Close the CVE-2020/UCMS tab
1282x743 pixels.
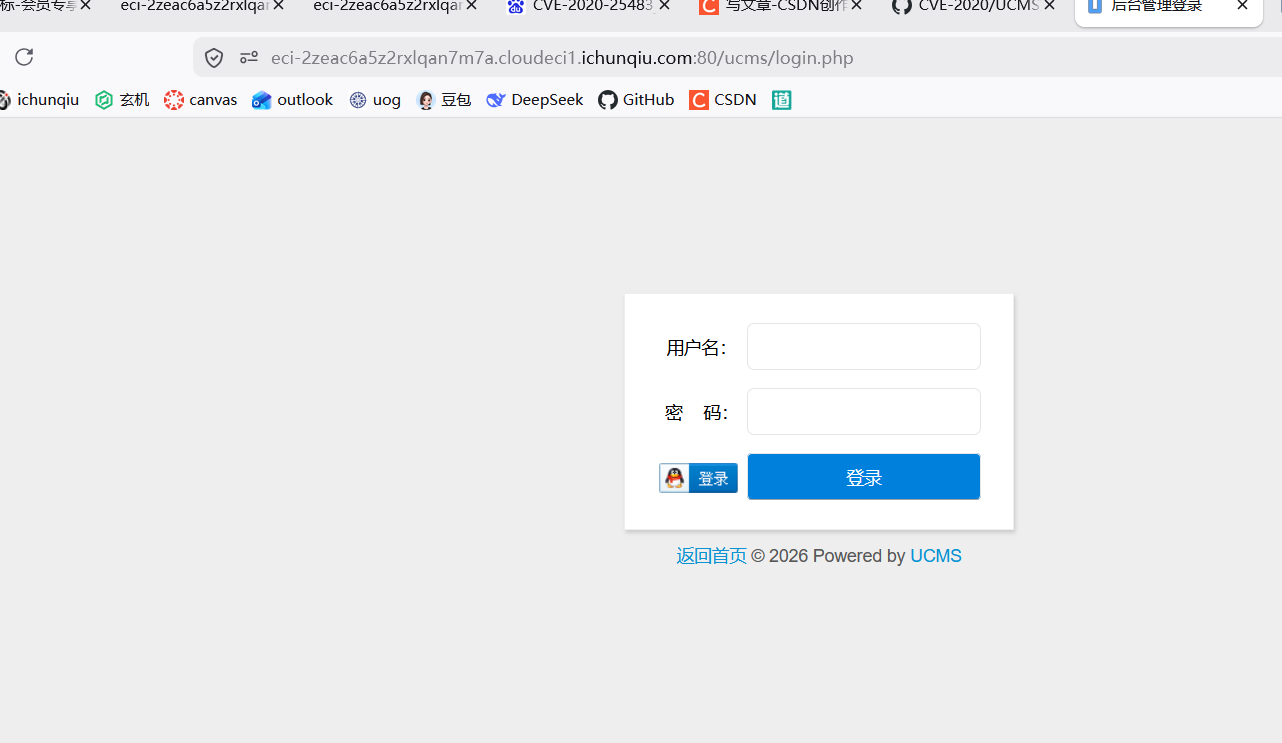[x=1049, y=5]
